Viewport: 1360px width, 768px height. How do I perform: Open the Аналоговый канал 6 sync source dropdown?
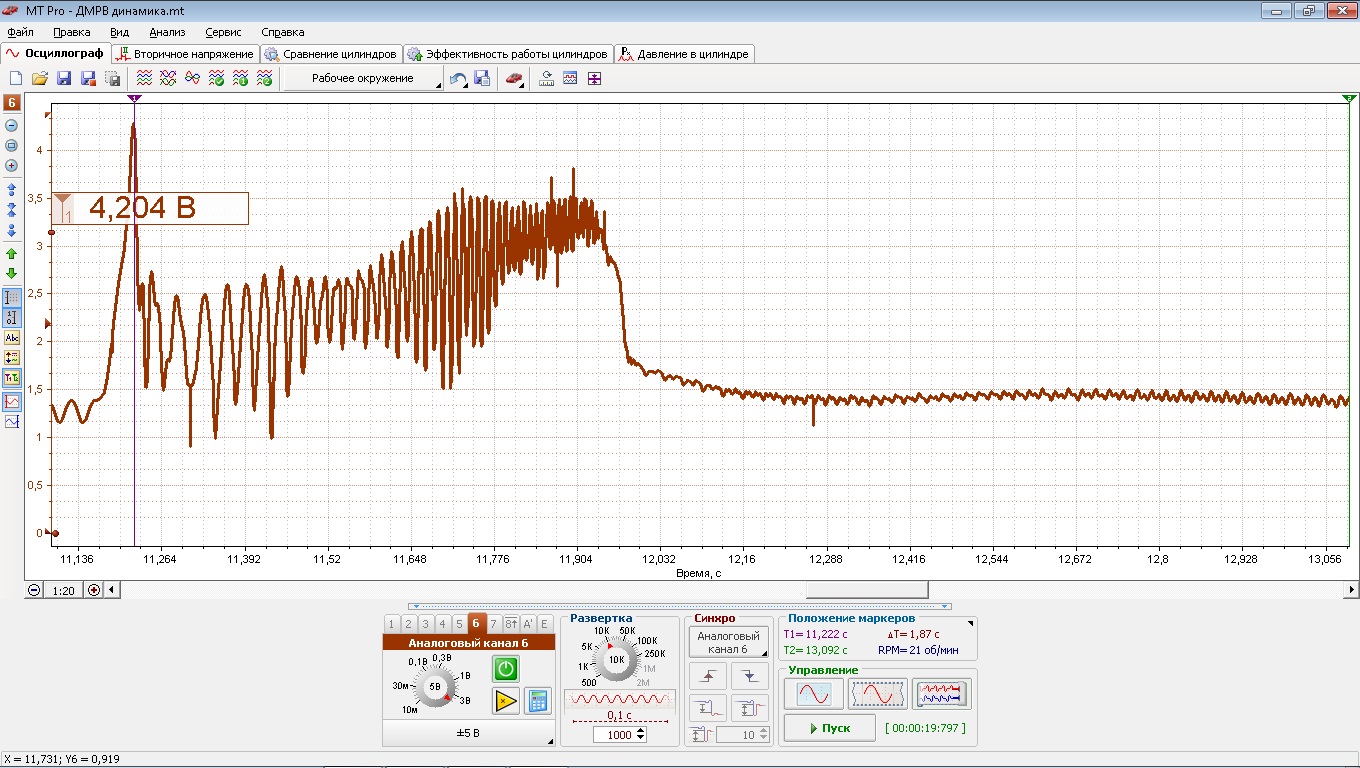729,642
